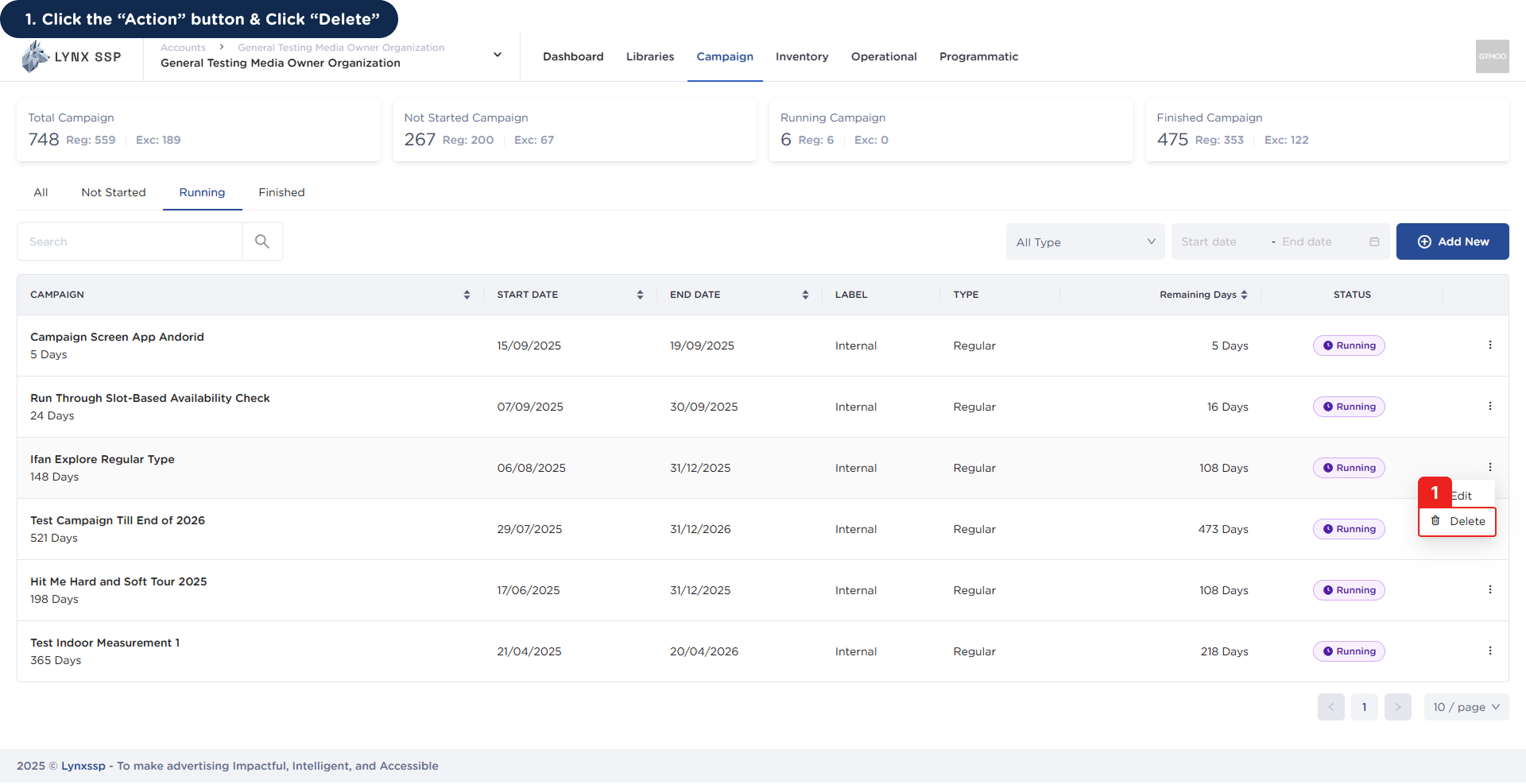
Task: Switch to the Not Started tab
Action: tap(114, 192)
